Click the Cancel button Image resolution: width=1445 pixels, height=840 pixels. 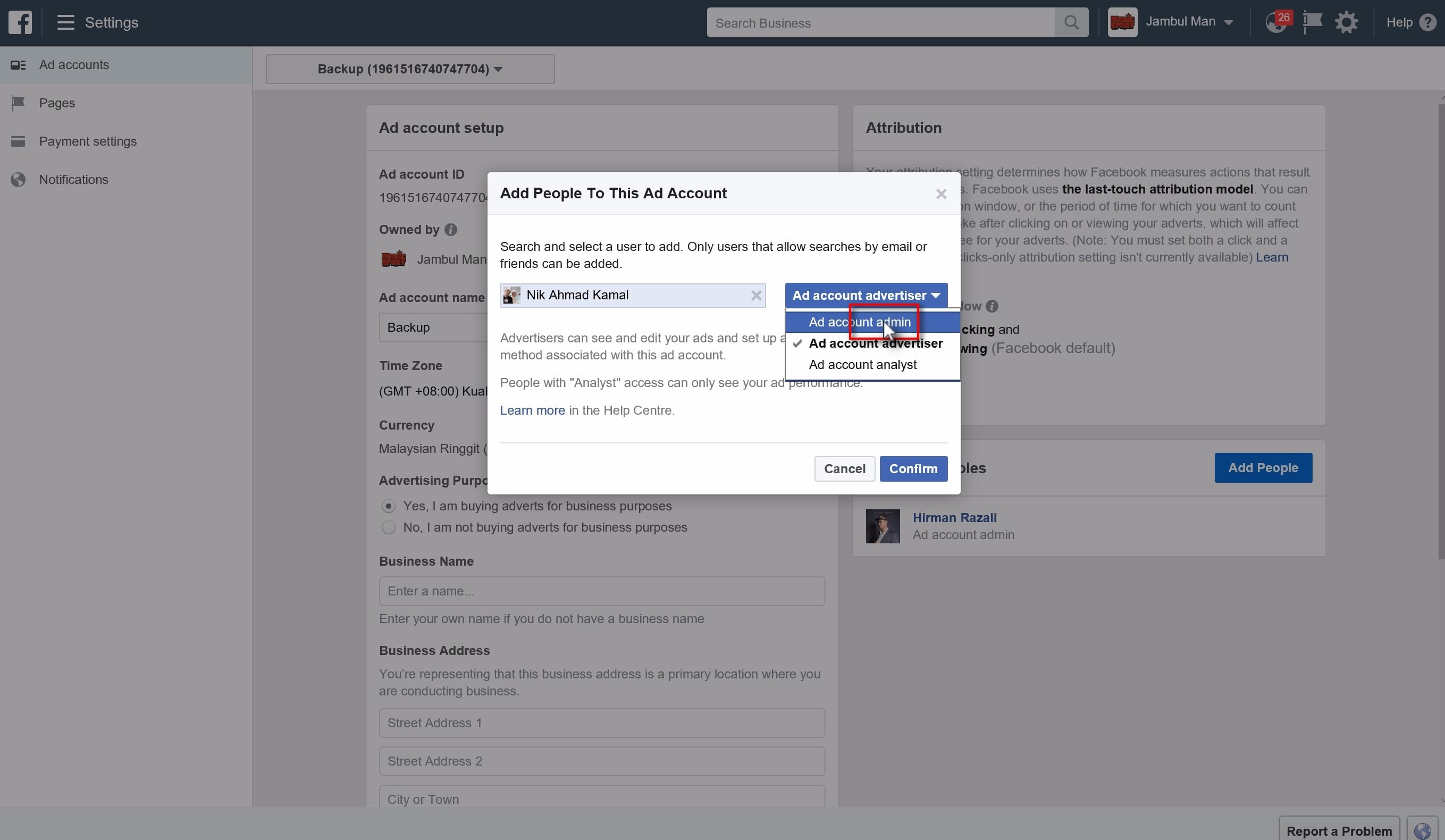(844, 469)
